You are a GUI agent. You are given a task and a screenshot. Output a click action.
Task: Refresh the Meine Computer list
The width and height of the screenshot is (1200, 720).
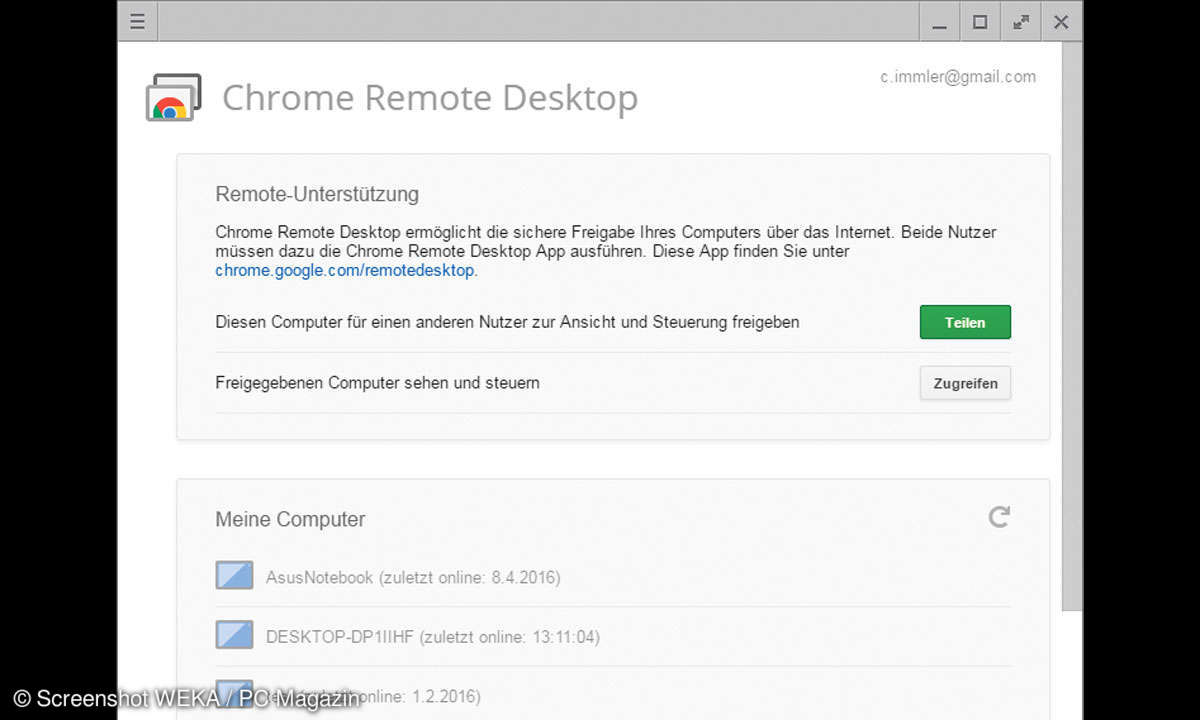(x=999, y=517)
